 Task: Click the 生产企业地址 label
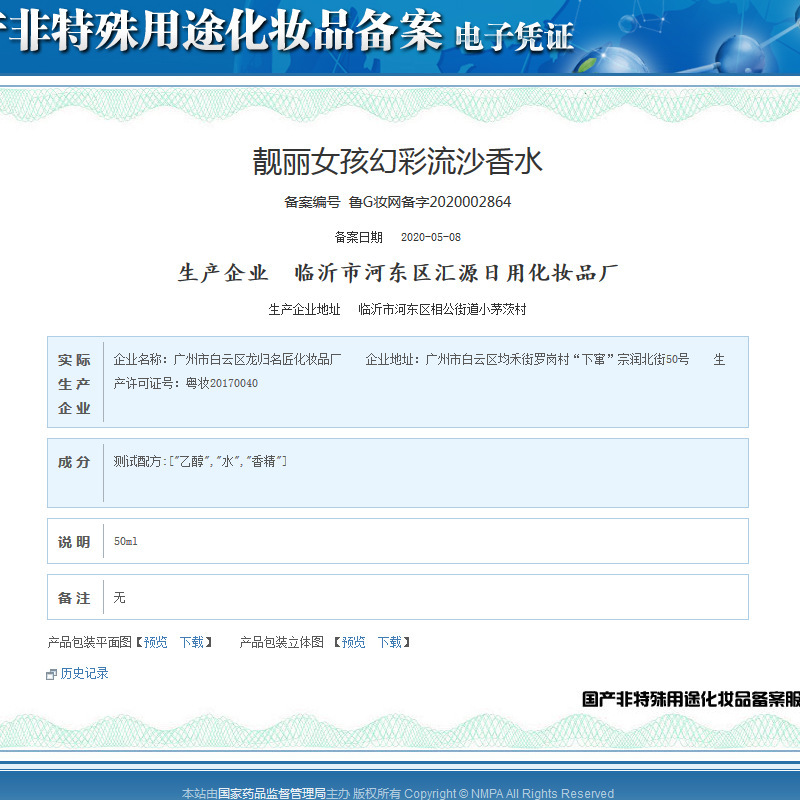pyautogui.click(x=305, y=309)
